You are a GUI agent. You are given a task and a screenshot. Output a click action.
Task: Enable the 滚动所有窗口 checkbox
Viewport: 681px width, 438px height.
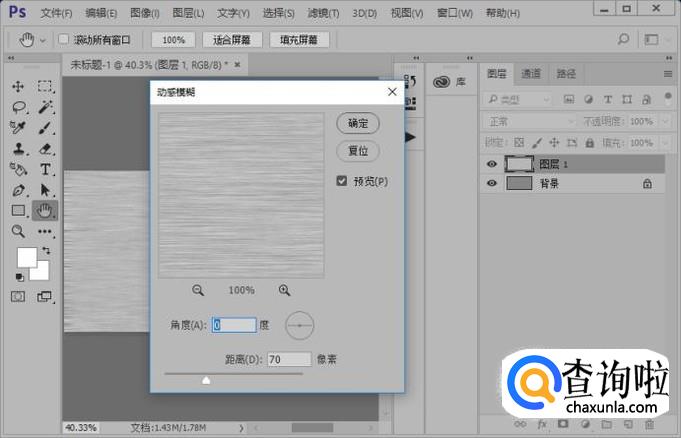[64, 40]
